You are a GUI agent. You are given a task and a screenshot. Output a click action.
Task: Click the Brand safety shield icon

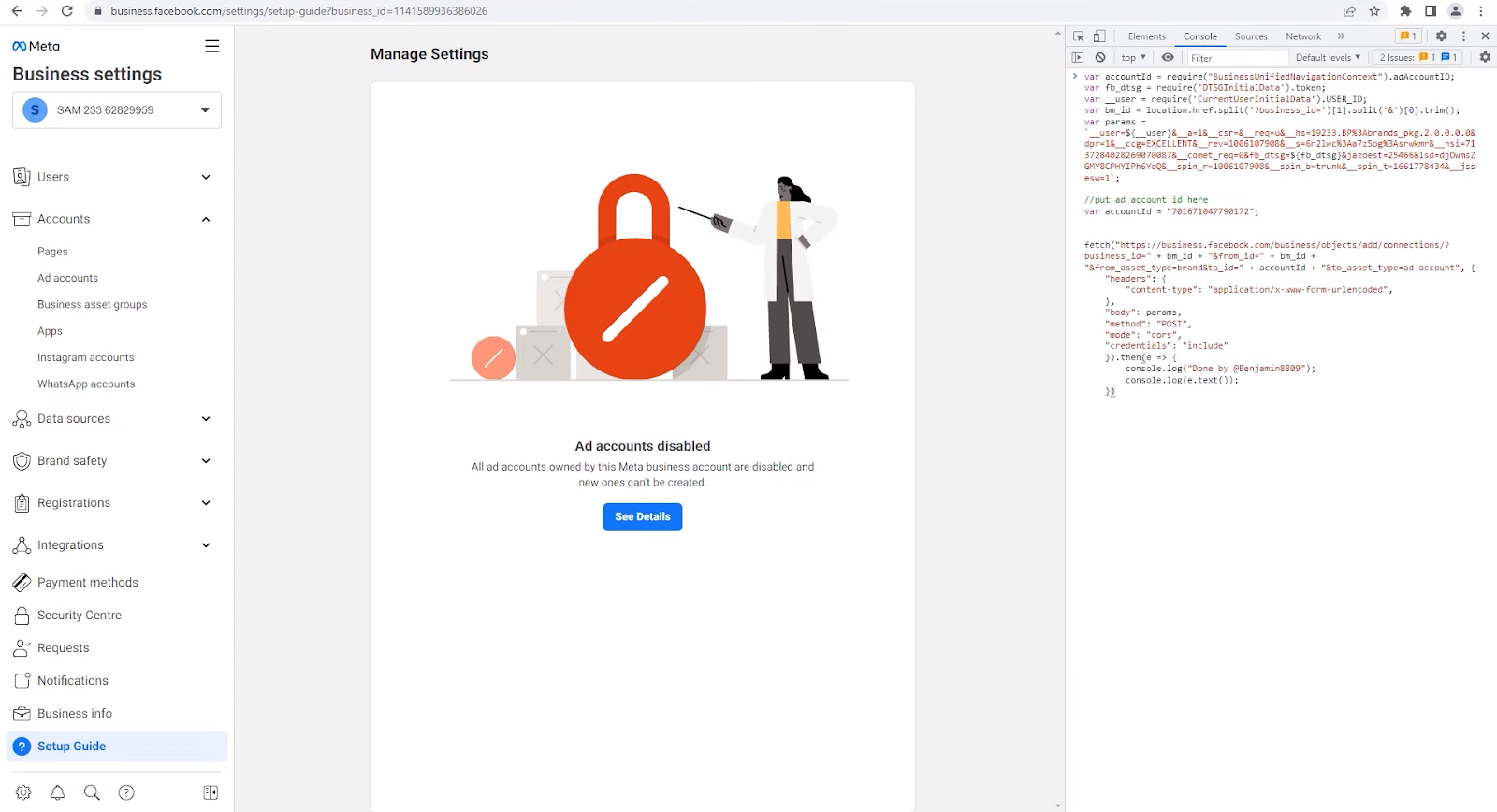click(x=22, y=461)
